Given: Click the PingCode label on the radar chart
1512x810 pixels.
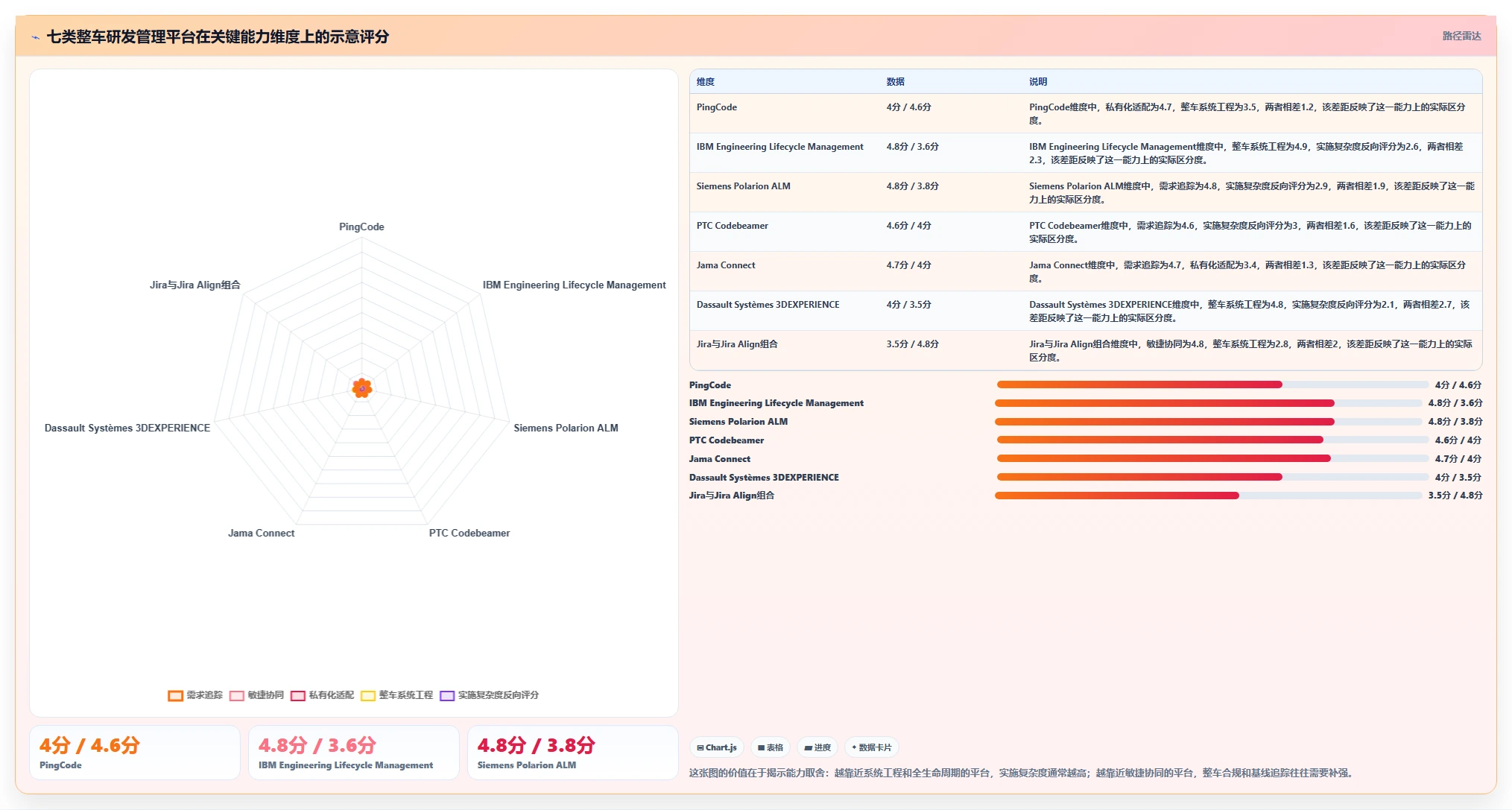Looking at the screenshot, I should [361, 227].
